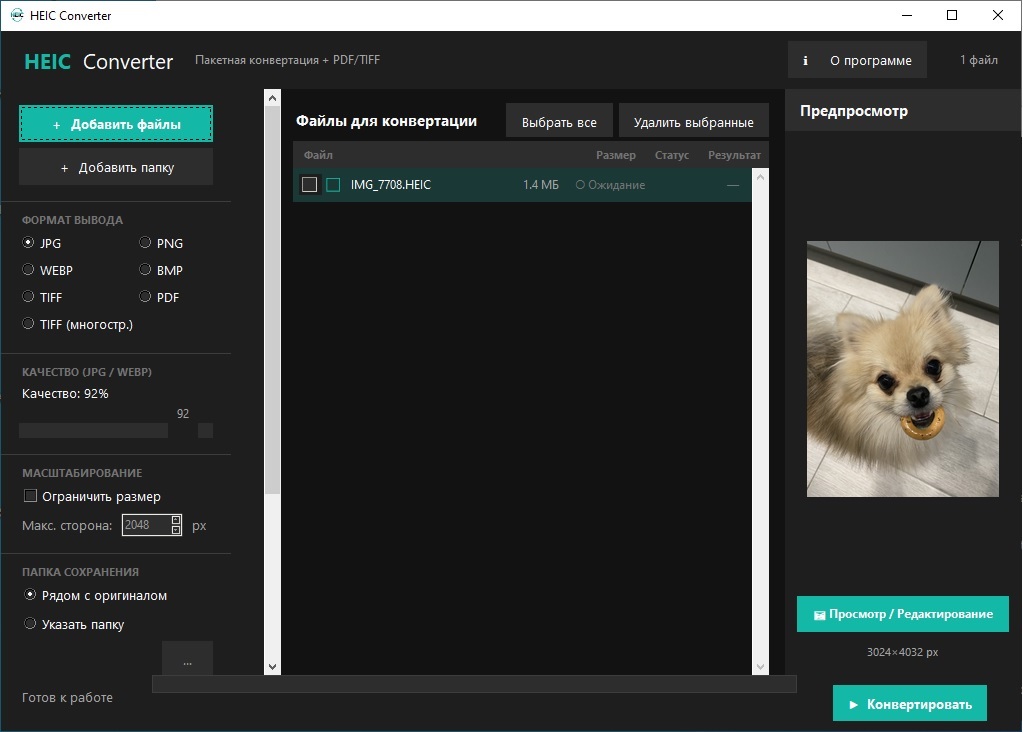The width and height of the screenshot is (1023, 732).
Task: Click the Результат column header
Action: (735, 155)
